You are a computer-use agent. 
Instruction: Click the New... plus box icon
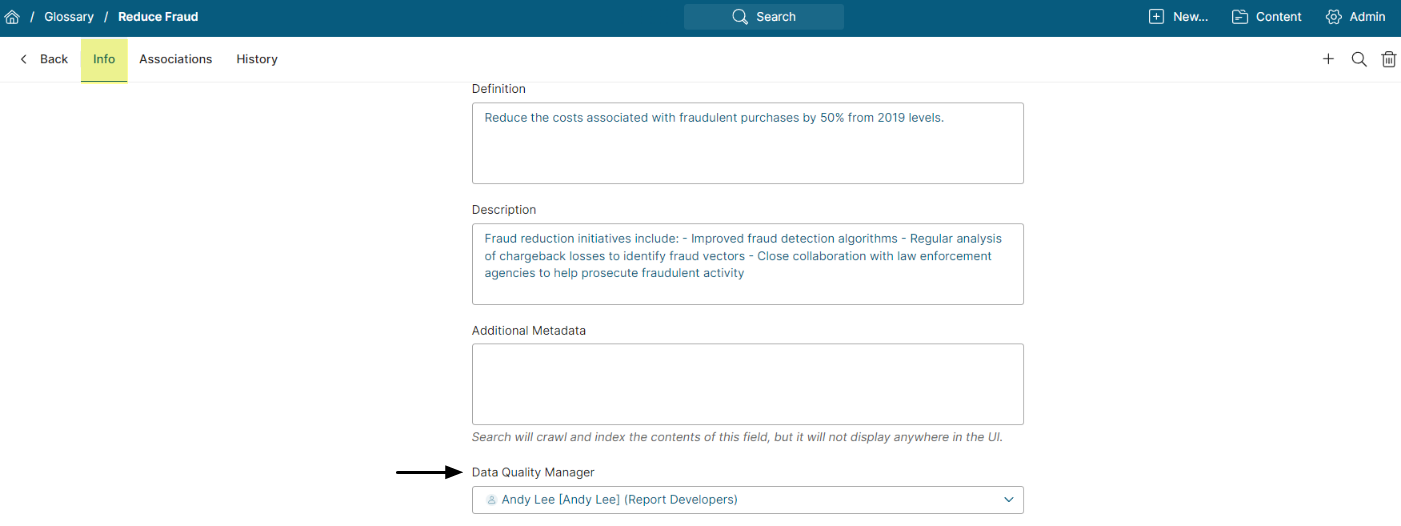1156,17
